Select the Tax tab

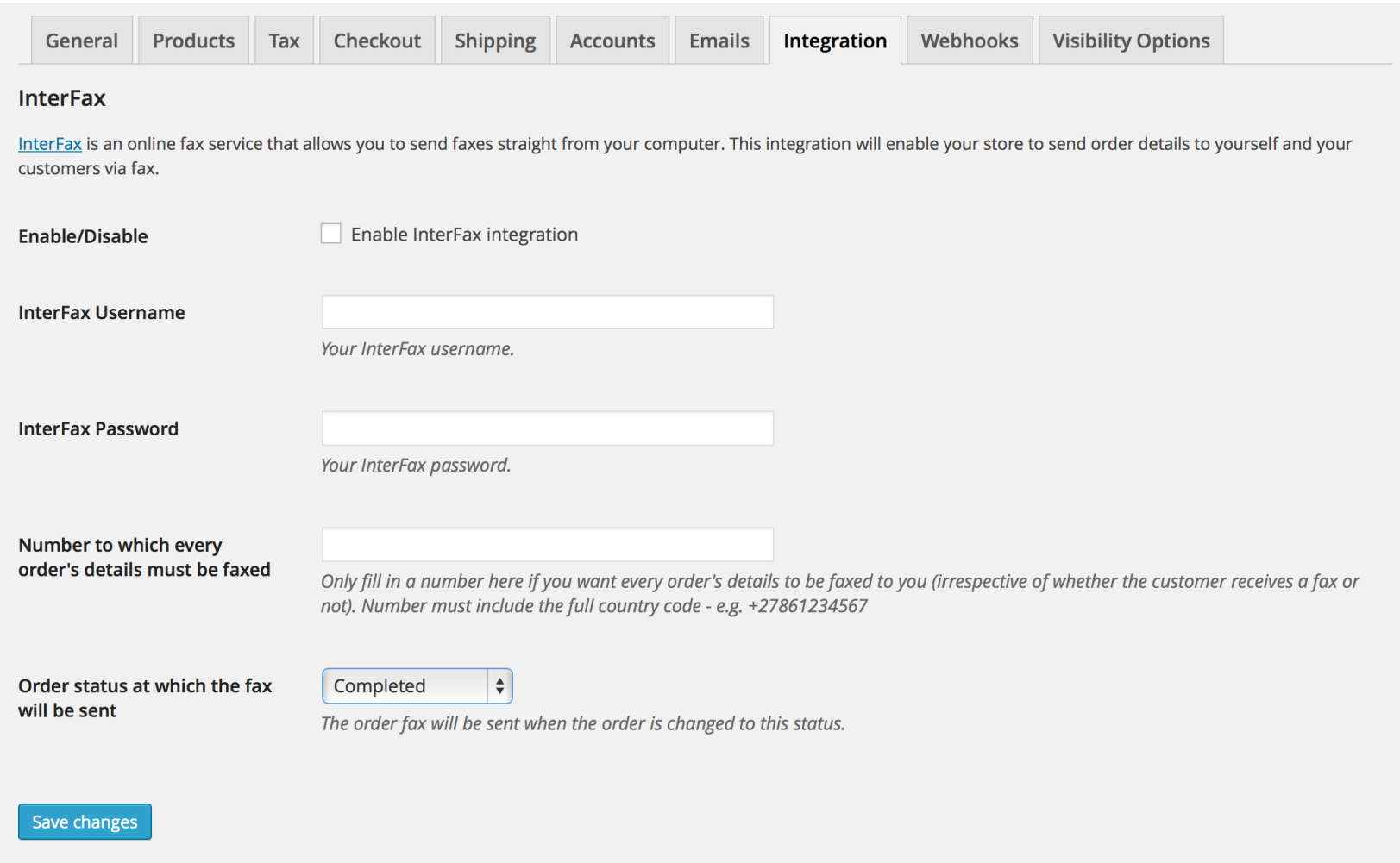(x=285, y=40)
